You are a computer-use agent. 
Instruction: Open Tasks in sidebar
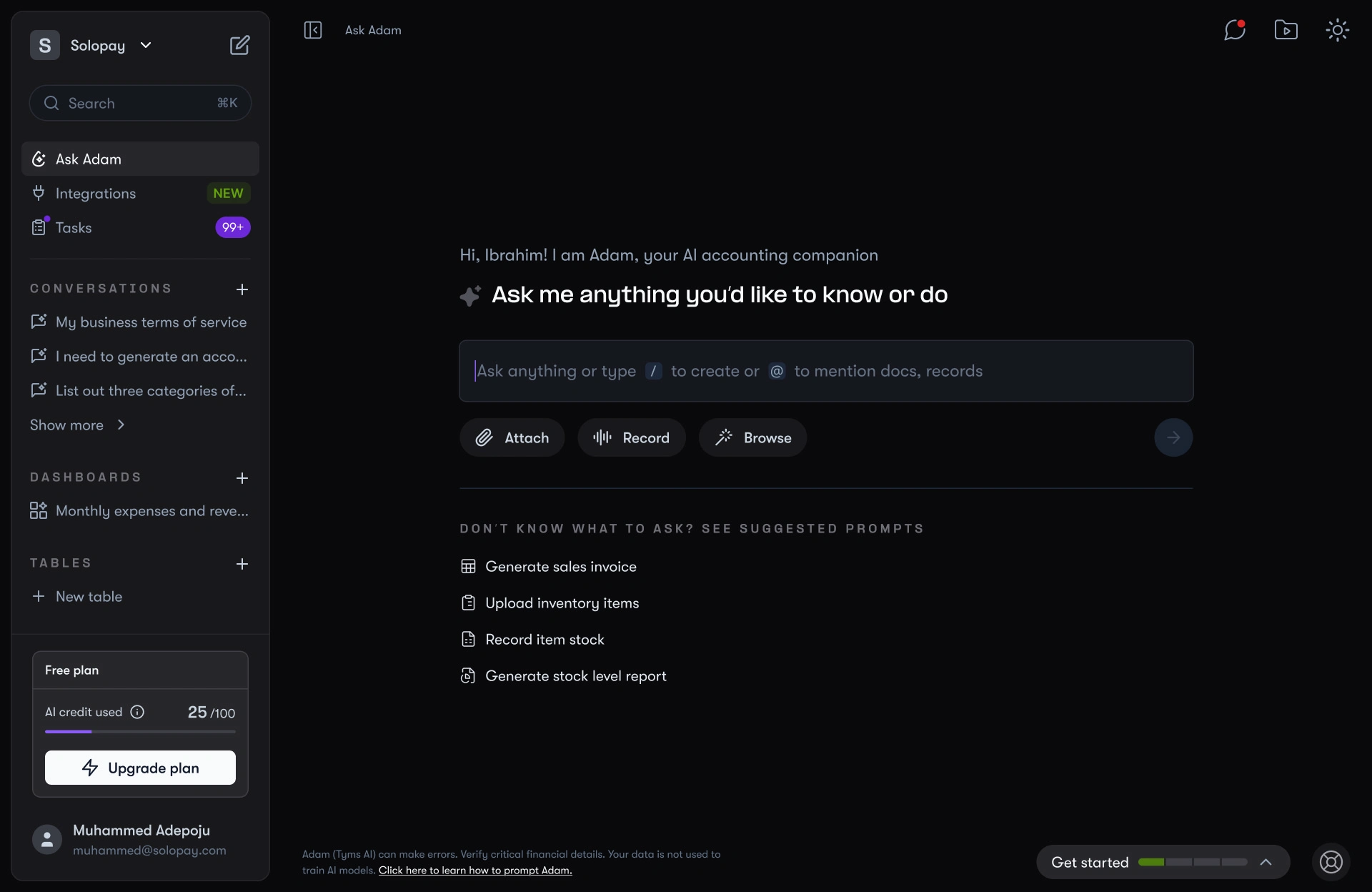pos(74,228)
